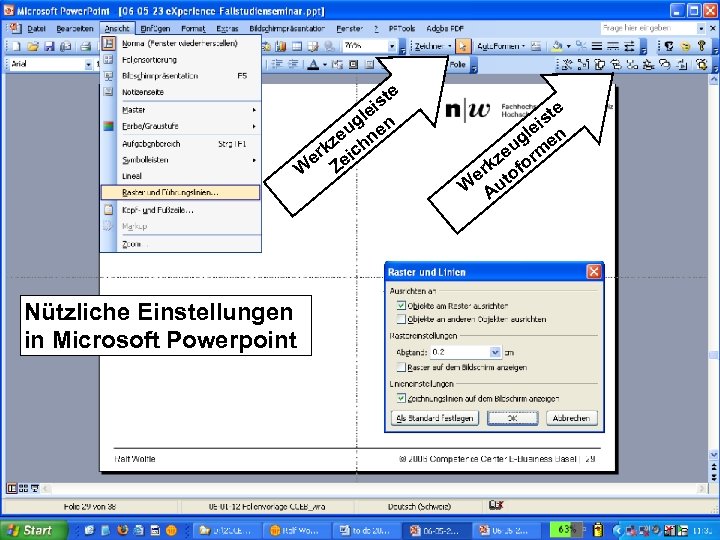
Task: Click the PowerPoint document icon left of Datei
Action: (15, 28)
